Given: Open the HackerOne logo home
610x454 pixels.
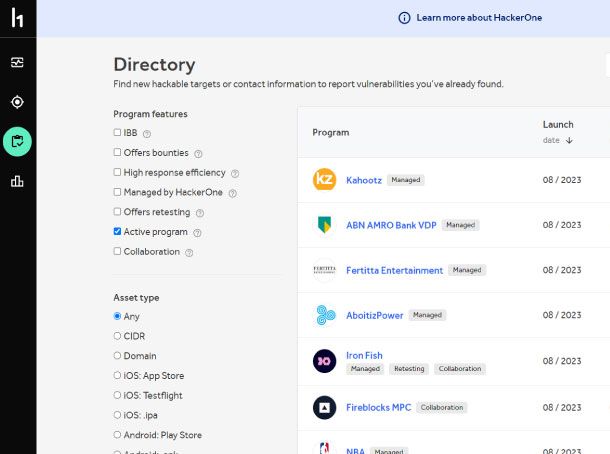Looking at the screenshot, I should click(x=17, y=18).
